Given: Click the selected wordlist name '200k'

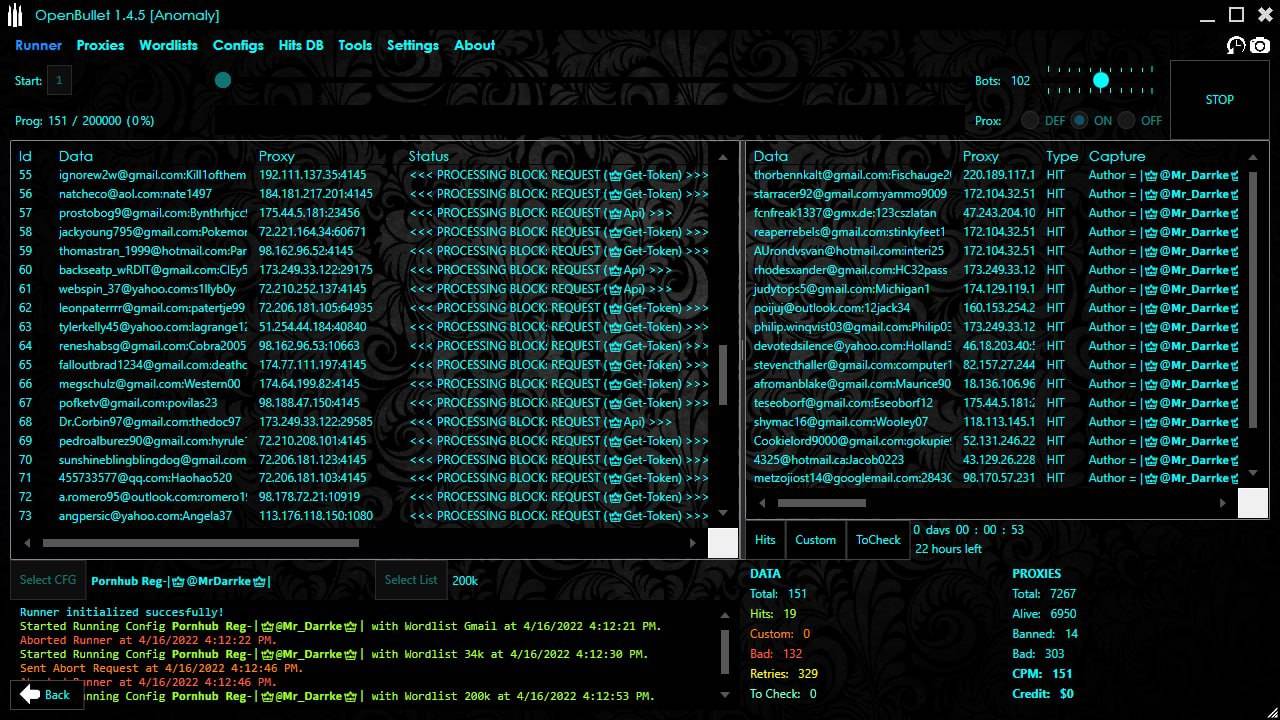Looking at the screenshot, I should tap(465, 580).
